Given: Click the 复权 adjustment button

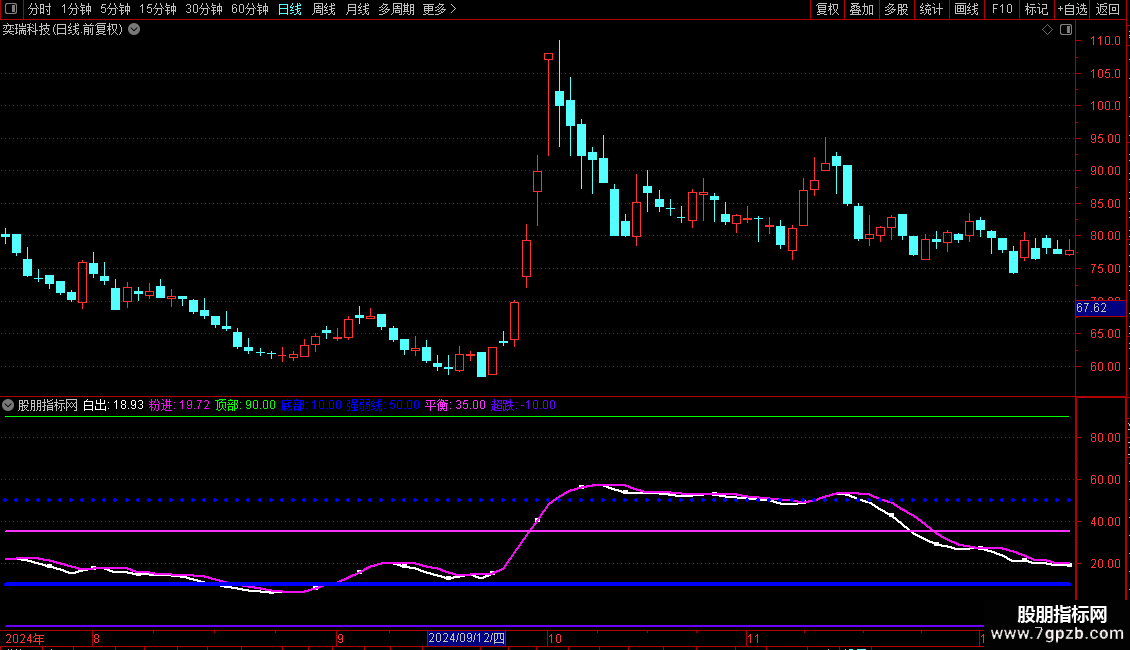Looking at the screenshot, I should [x=827, y=9].
